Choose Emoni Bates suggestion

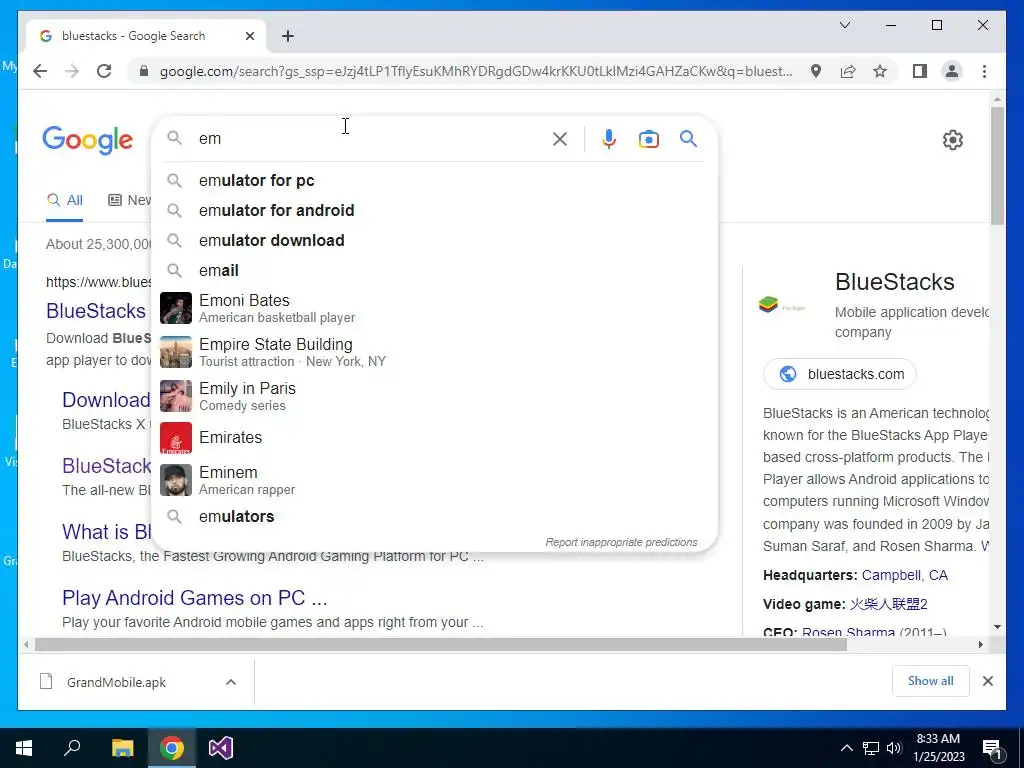click(x=434, y=308)
